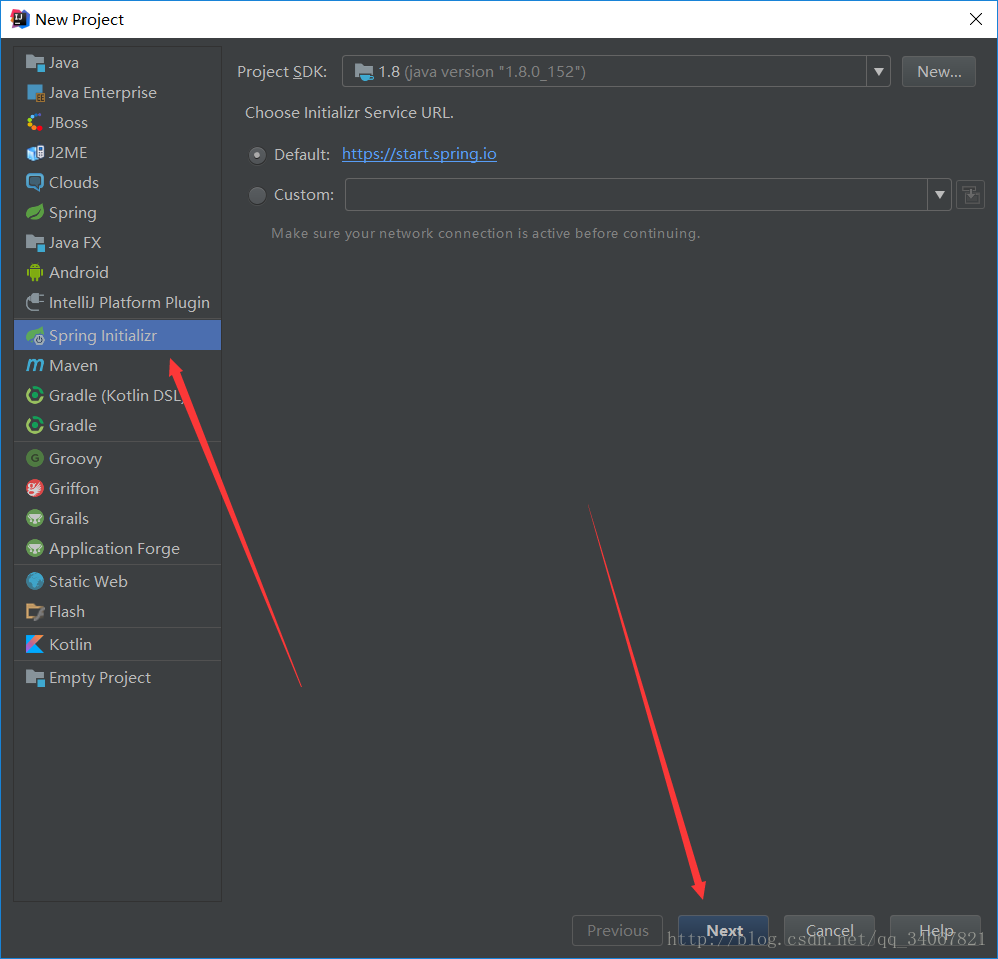Click the Maven m icon
Viewport: 998px width, 959px height.
(35, 365)
